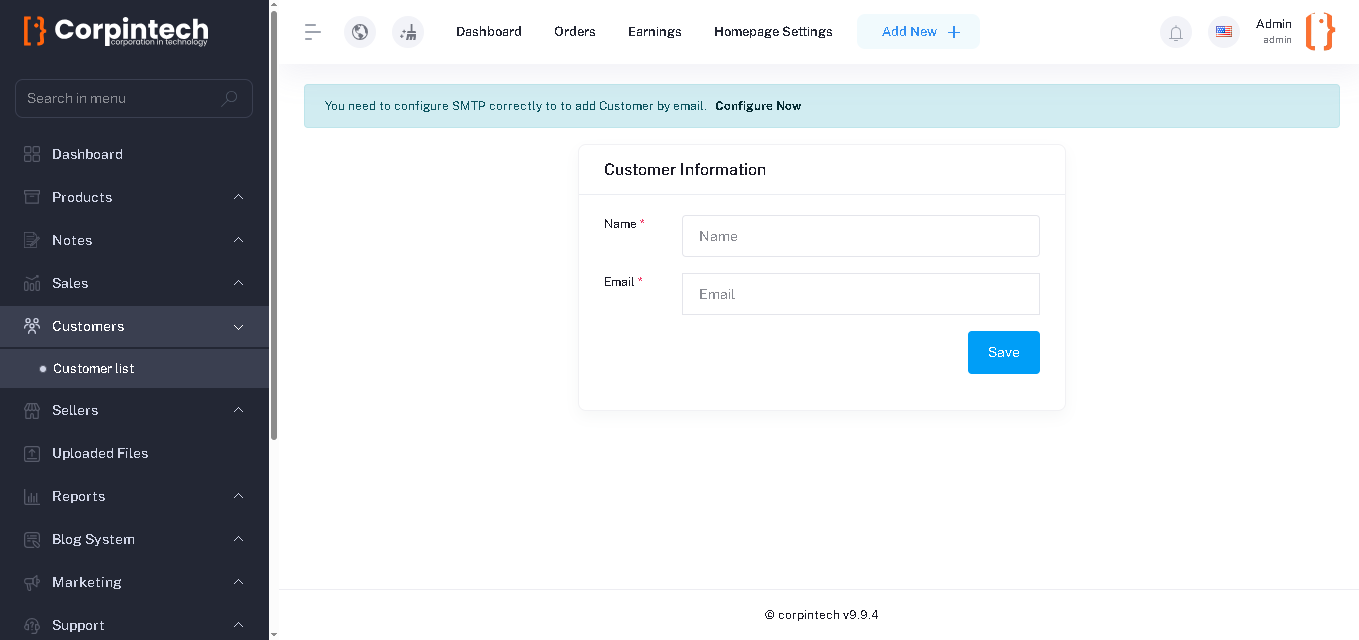Viewport: 1359px width, 640px height.
Task: Click the US flag language icon
Action: (x=1224, y=32)
